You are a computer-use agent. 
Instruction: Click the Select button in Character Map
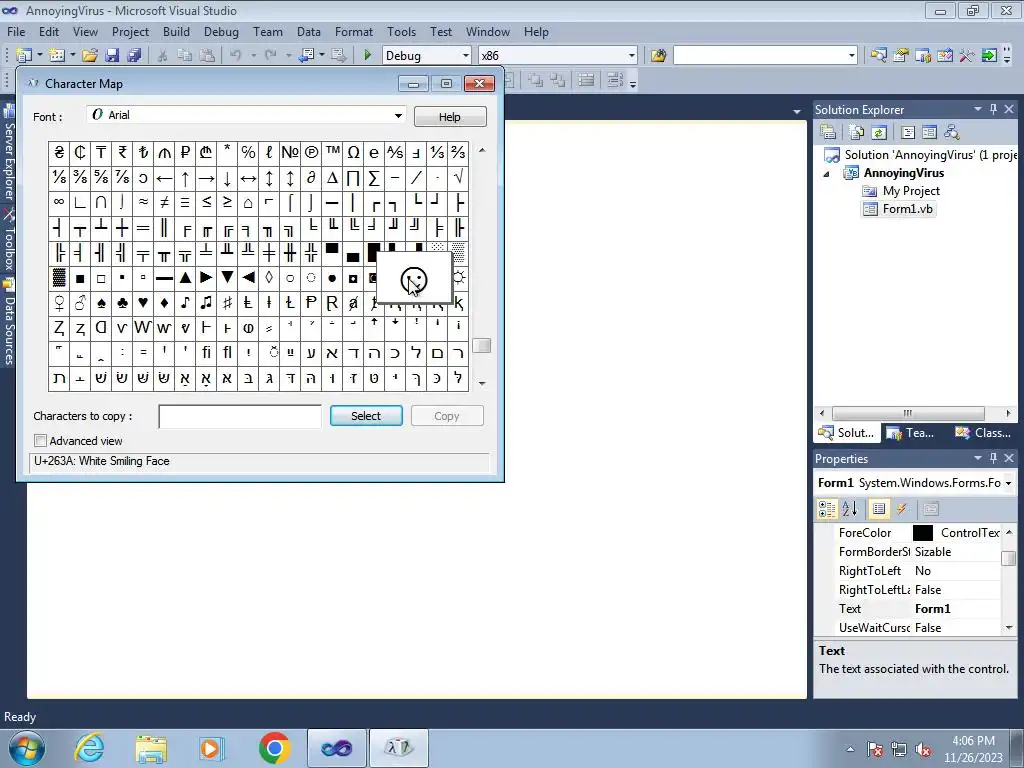point(366,416)
